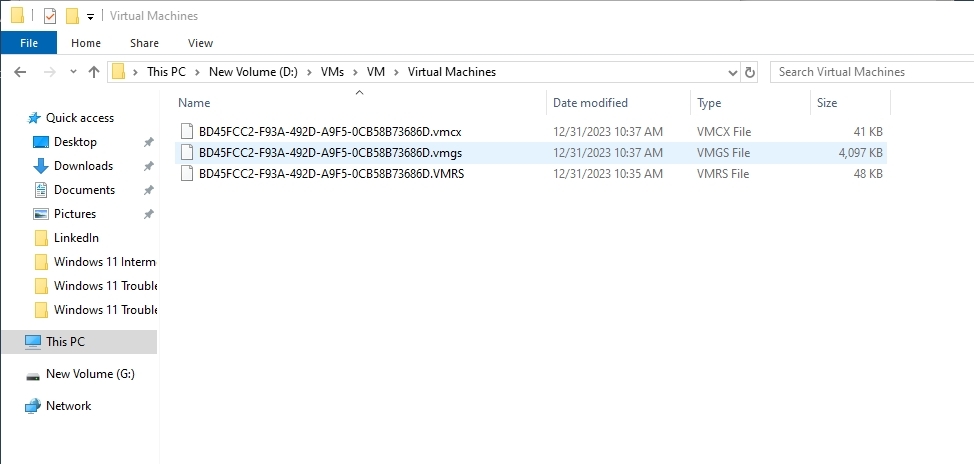974x464 pixels.
Task: Open the LinkedIn folder in sidebar
Action: (x=76, y=238)
